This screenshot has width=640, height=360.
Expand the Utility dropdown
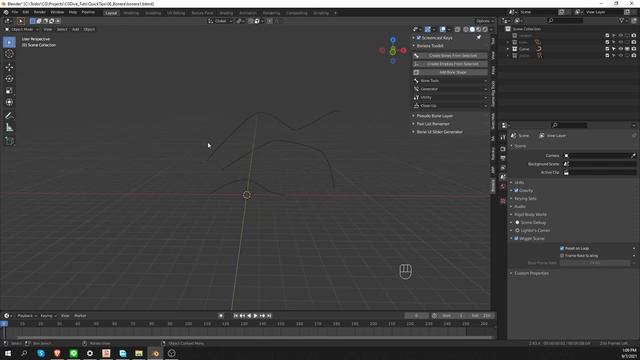tap(450, 97)
